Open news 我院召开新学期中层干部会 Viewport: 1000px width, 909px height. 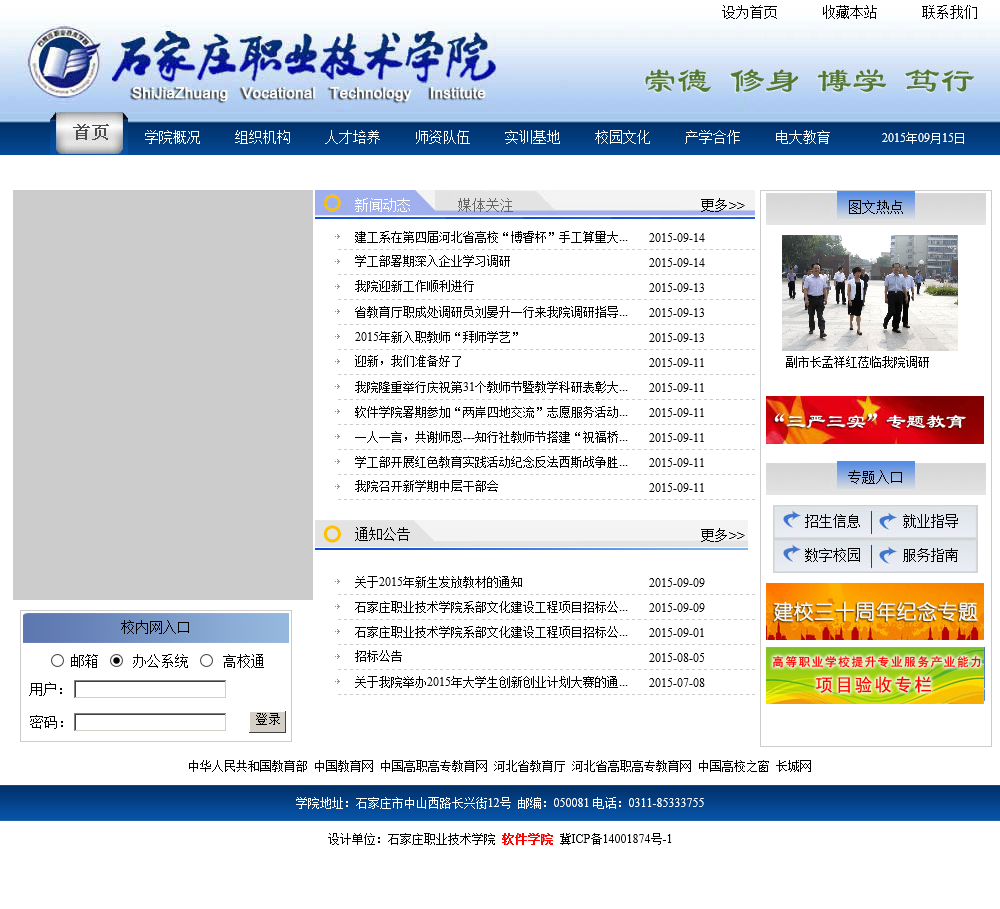[x=426, y=487]
